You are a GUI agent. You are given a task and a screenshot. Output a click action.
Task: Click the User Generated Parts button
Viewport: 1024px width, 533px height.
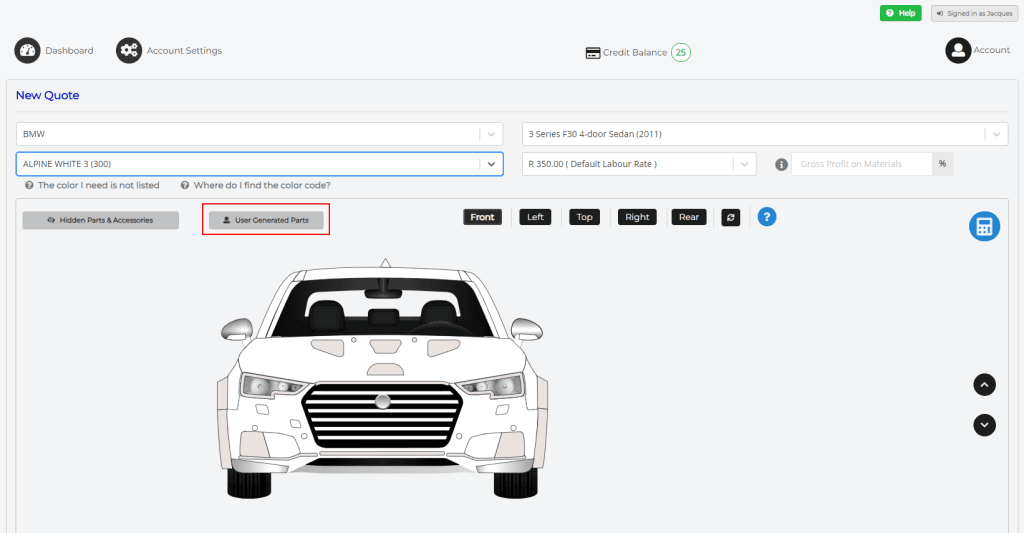click(x=266, y=220)
